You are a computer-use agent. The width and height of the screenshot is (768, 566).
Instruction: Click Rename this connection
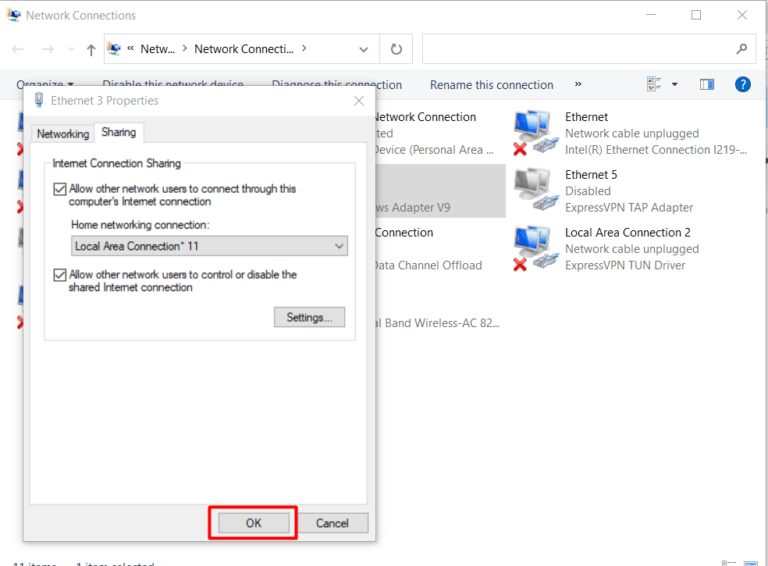(x=491, y=85)
